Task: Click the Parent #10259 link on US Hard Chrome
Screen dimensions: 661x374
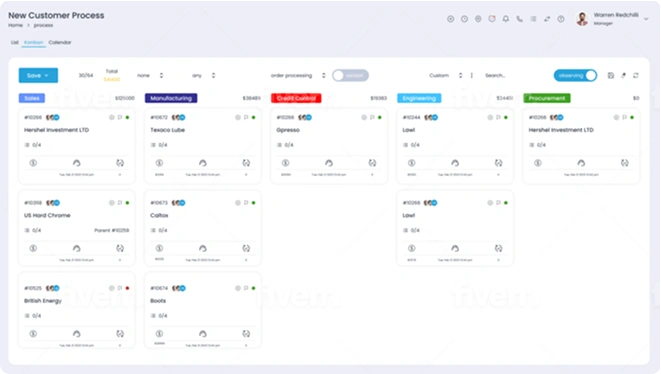Action: click(x=111, y=230)
